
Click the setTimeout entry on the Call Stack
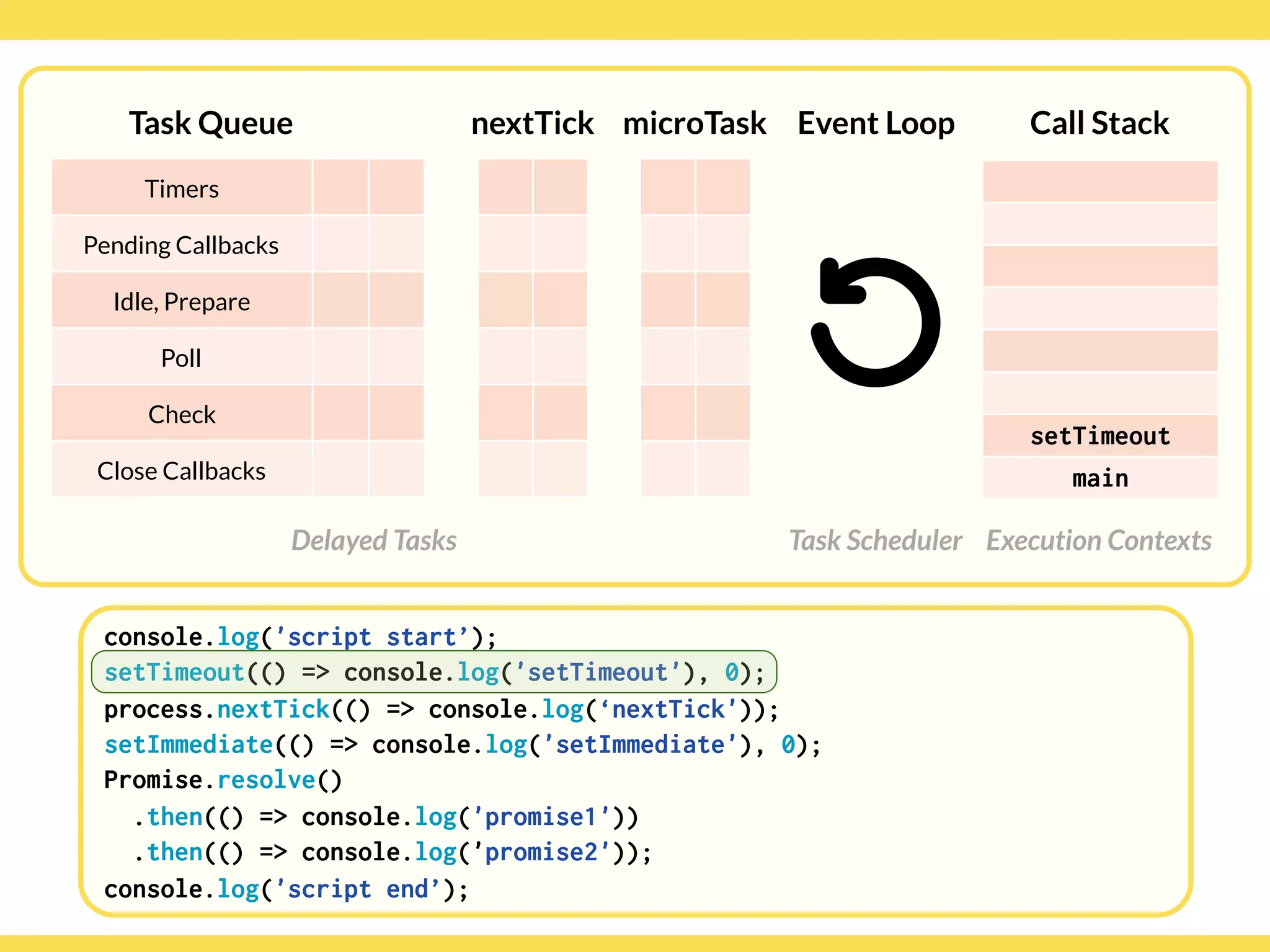pos(1099,436)
